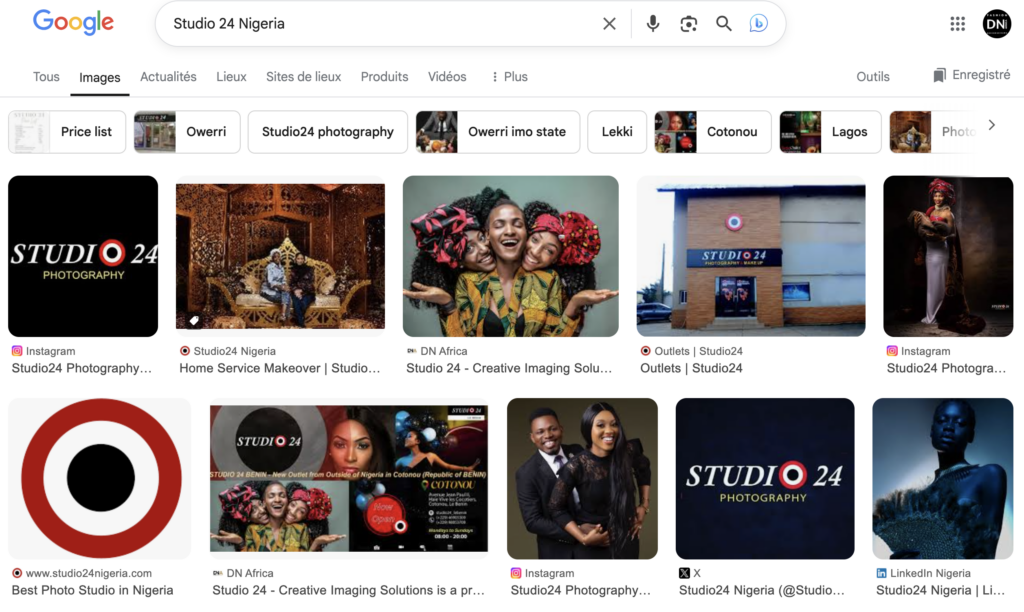Click the Google logo
This screenshot has height=612, width=1024.
(x=73, y=22)
